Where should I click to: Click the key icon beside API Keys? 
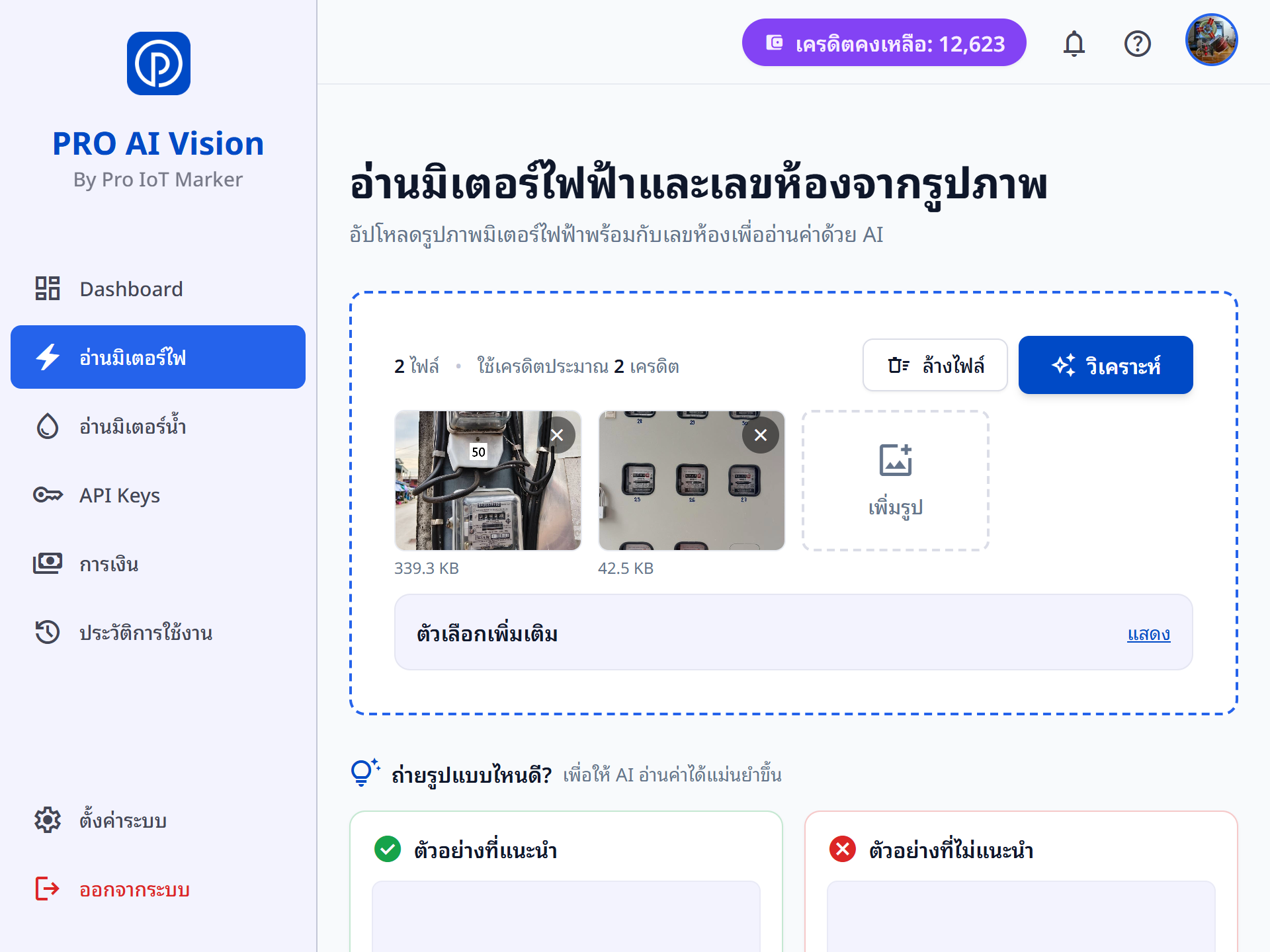click(x=48, y=495)
